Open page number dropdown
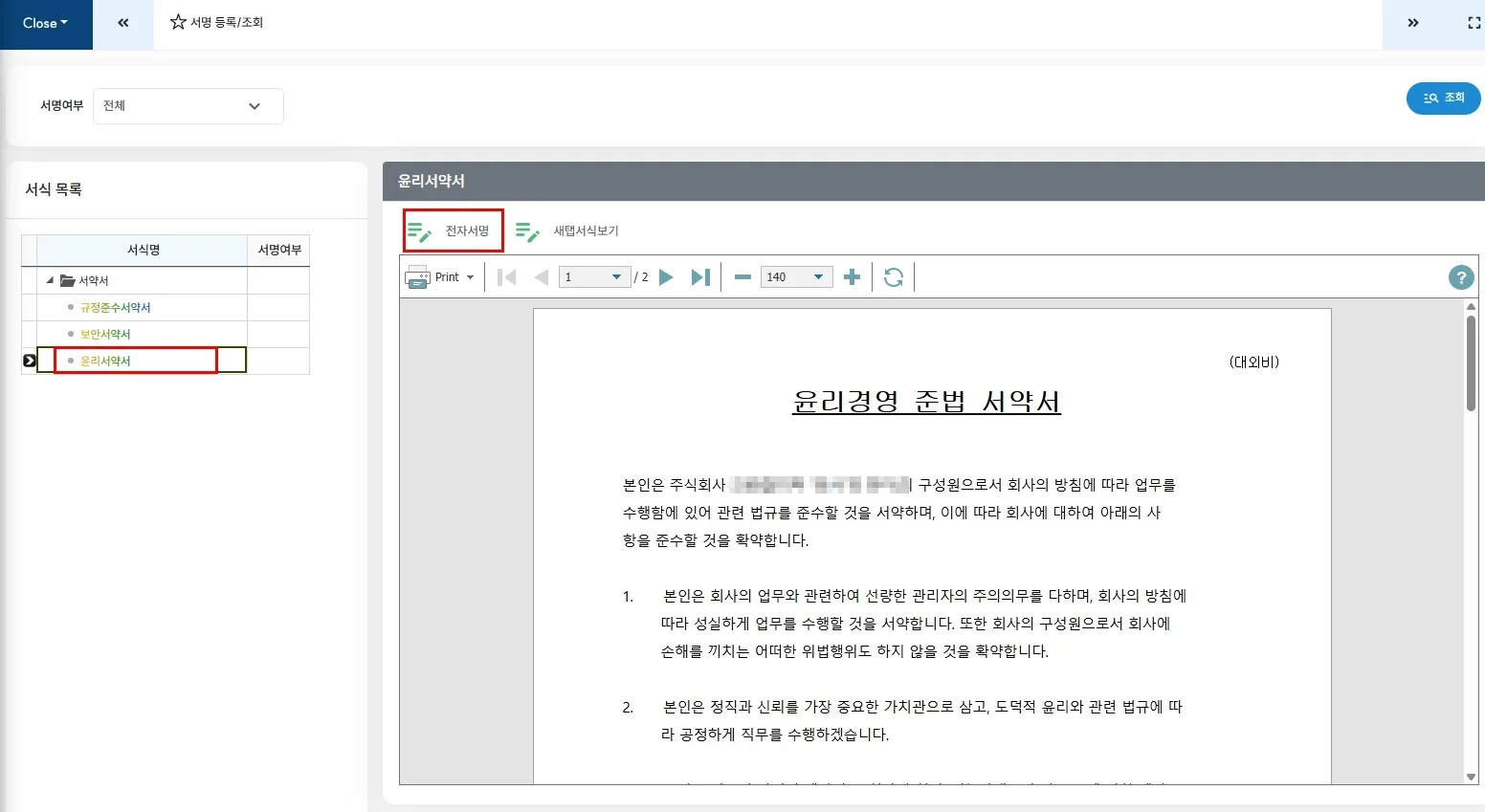The image size is (1485, 812). [616, 277]
